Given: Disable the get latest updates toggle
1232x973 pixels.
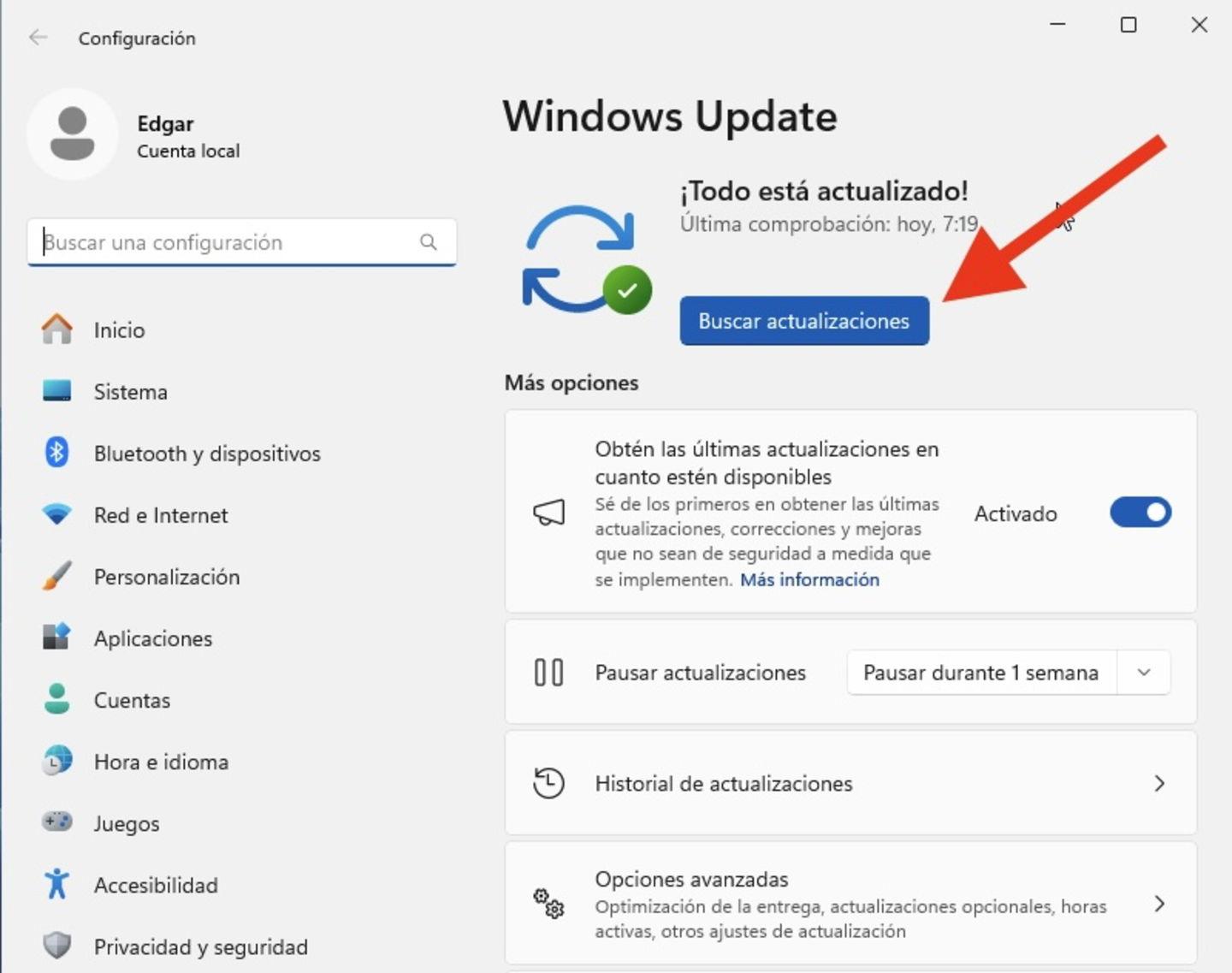Looking at the screenshot, I should [x=1140, y=513].
